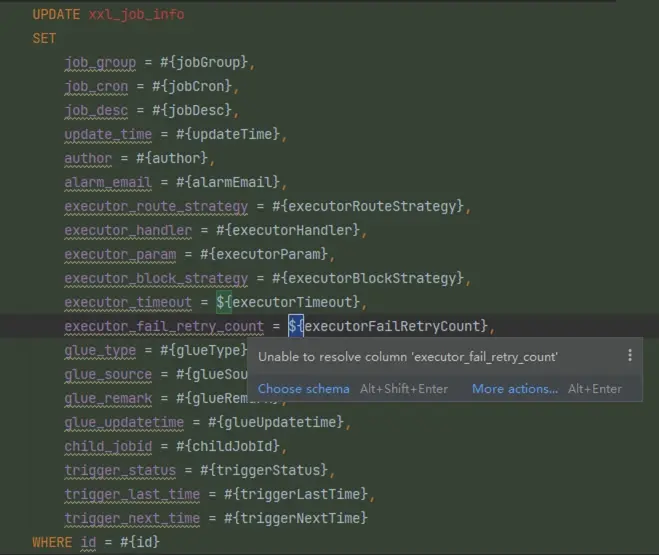This screenshot has width=659, height=555.
Task: Click the #{executorHandler} parameter
Action: (x=288, y=230)
